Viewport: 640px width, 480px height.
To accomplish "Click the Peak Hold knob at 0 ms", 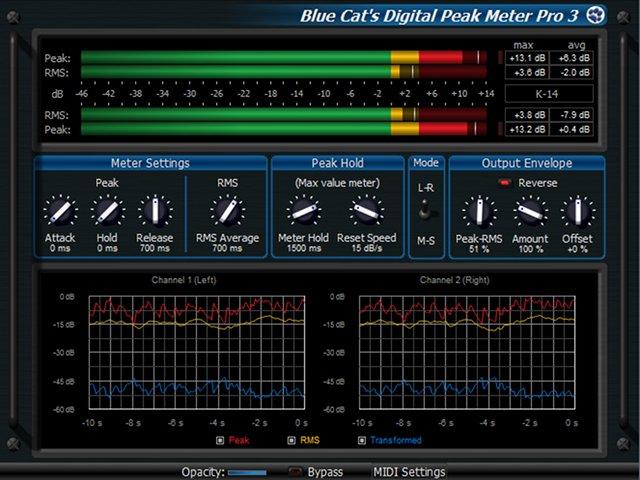I will [107, 211].
